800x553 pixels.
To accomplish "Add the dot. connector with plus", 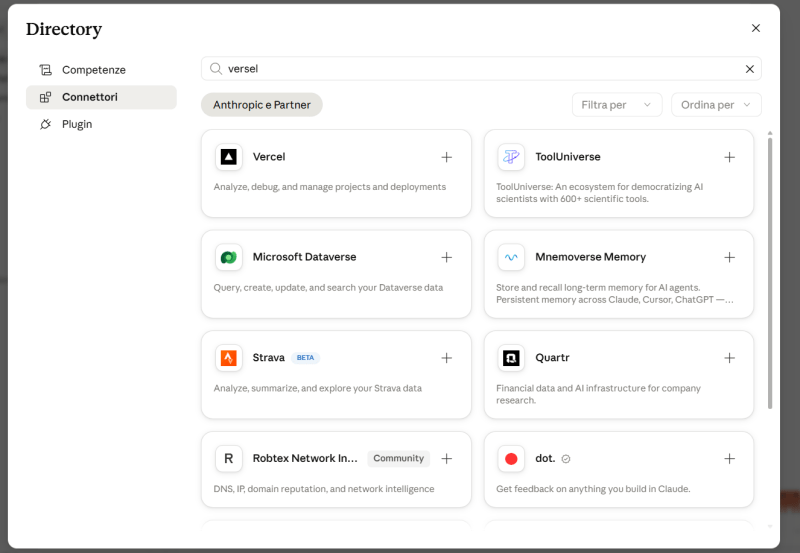I will pos(730,459).
